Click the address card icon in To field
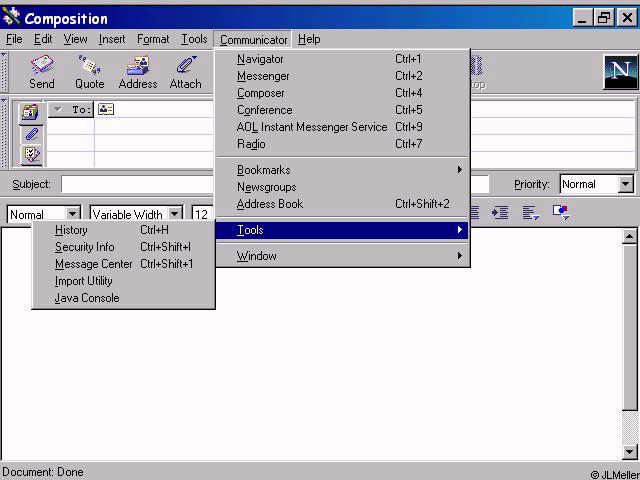The image size is (640, 480). 106,109
